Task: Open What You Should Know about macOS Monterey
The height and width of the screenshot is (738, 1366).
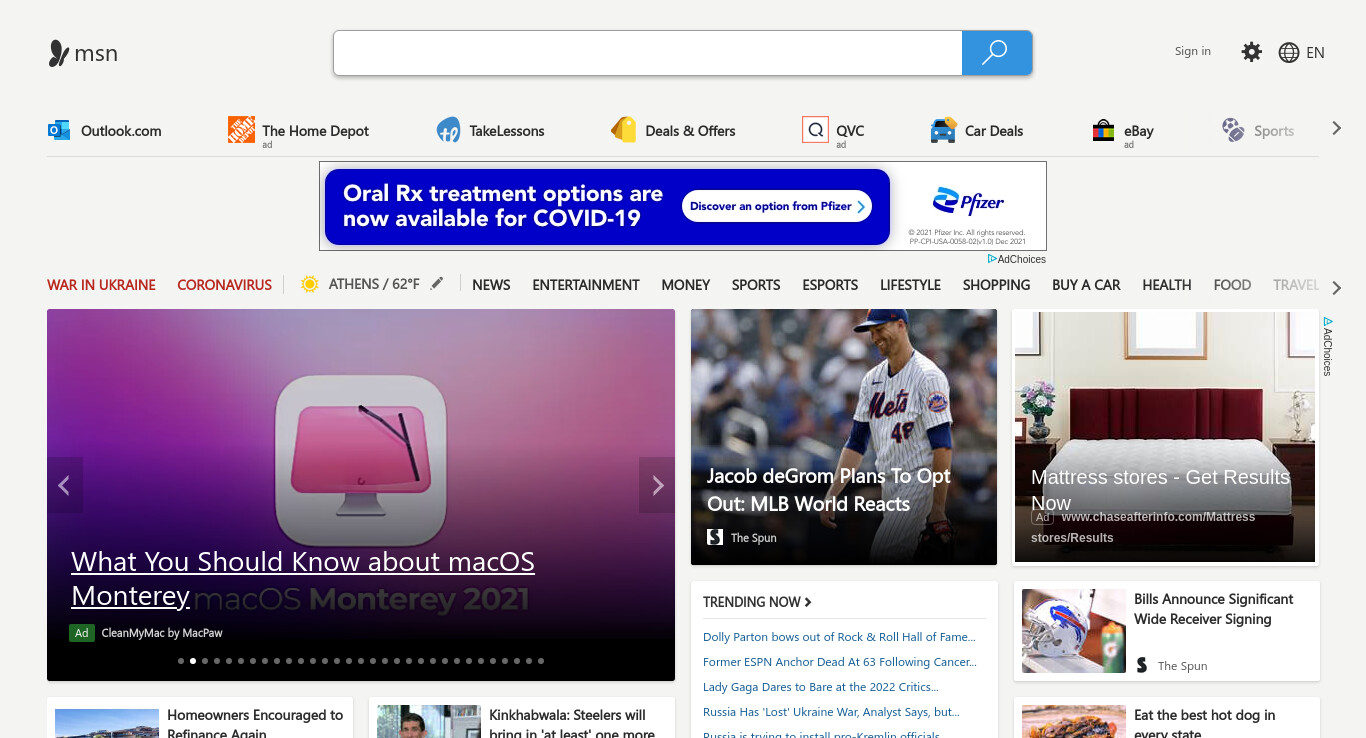Action: coord(303,578)
